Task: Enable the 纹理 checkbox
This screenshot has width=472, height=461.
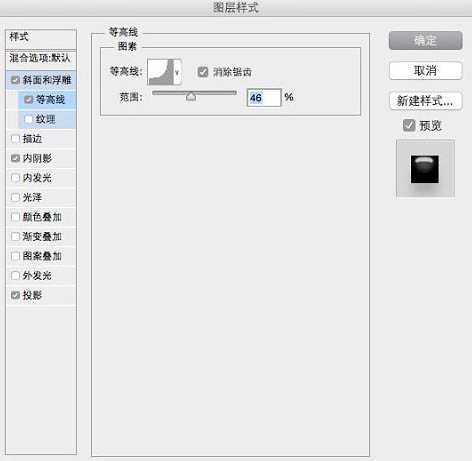Action: coord(28,119)
